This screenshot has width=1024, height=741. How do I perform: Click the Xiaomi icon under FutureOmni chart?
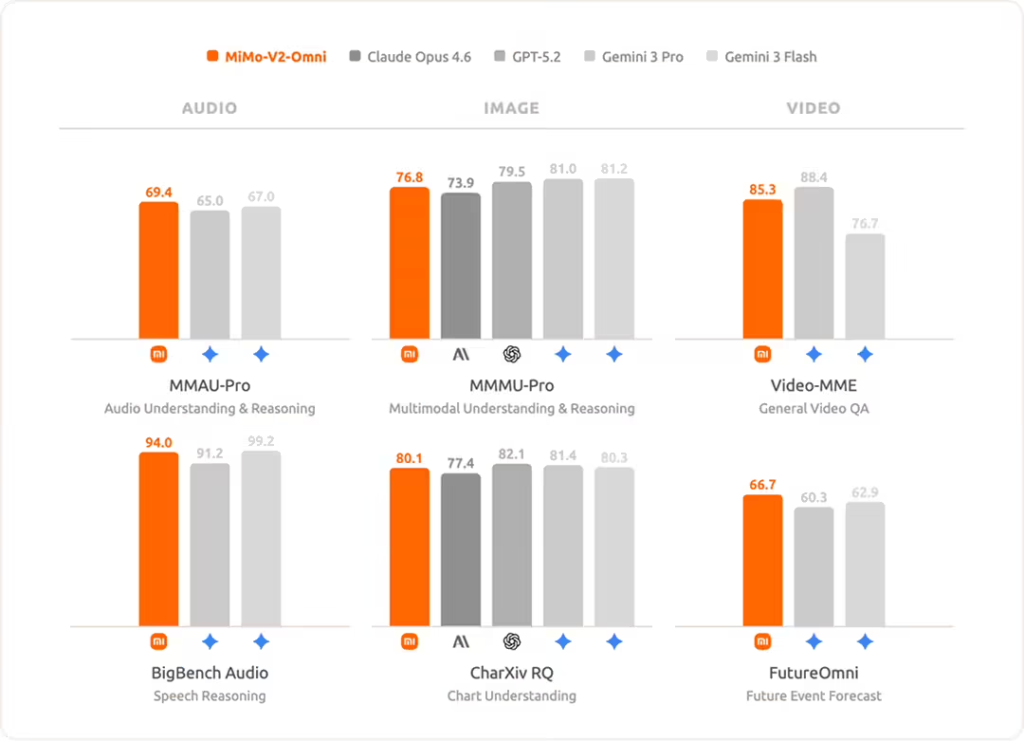click(x=762, y=641)
